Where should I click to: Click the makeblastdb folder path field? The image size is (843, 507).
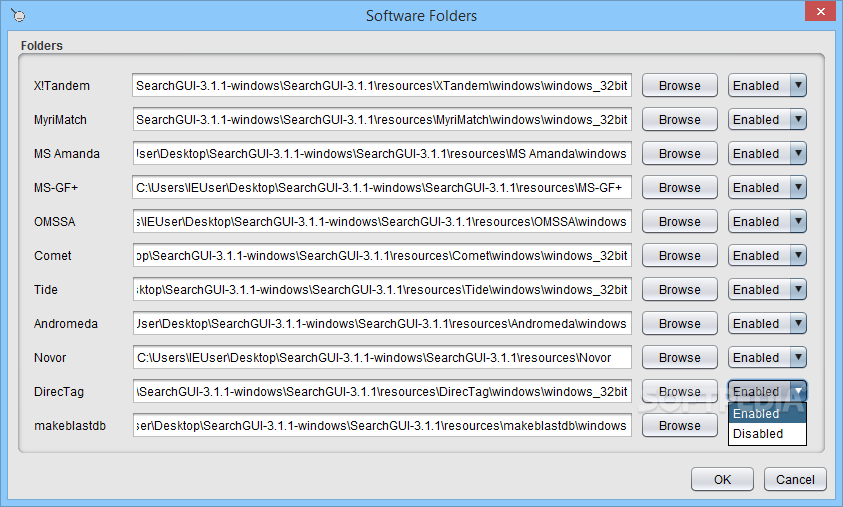click(382, 426)
